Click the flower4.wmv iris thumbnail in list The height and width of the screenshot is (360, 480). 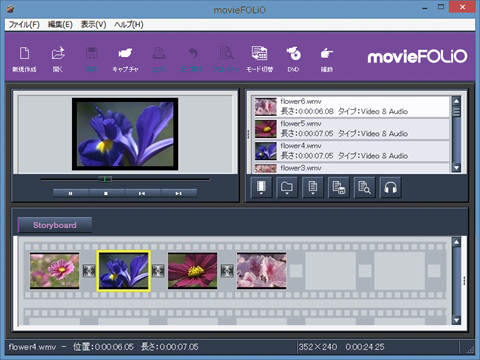pyautogui.click(x=266, y=151)
